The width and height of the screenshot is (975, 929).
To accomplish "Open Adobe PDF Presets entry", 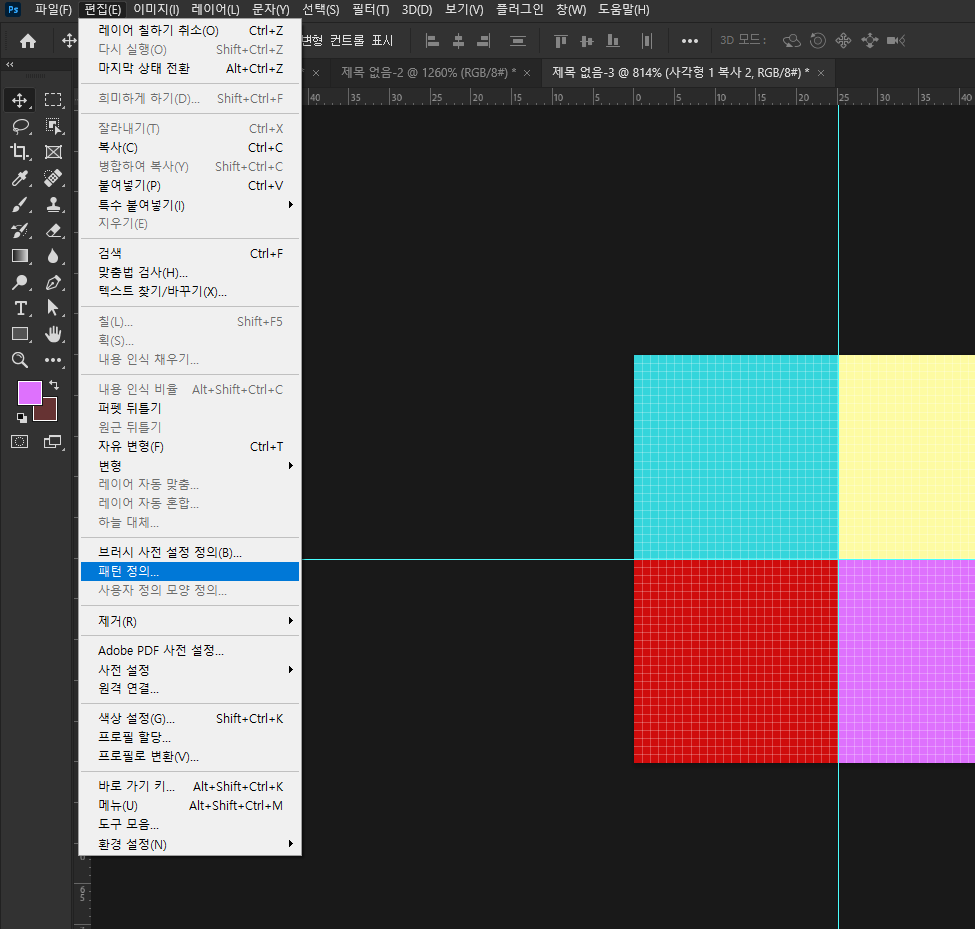I will point(190,650).
